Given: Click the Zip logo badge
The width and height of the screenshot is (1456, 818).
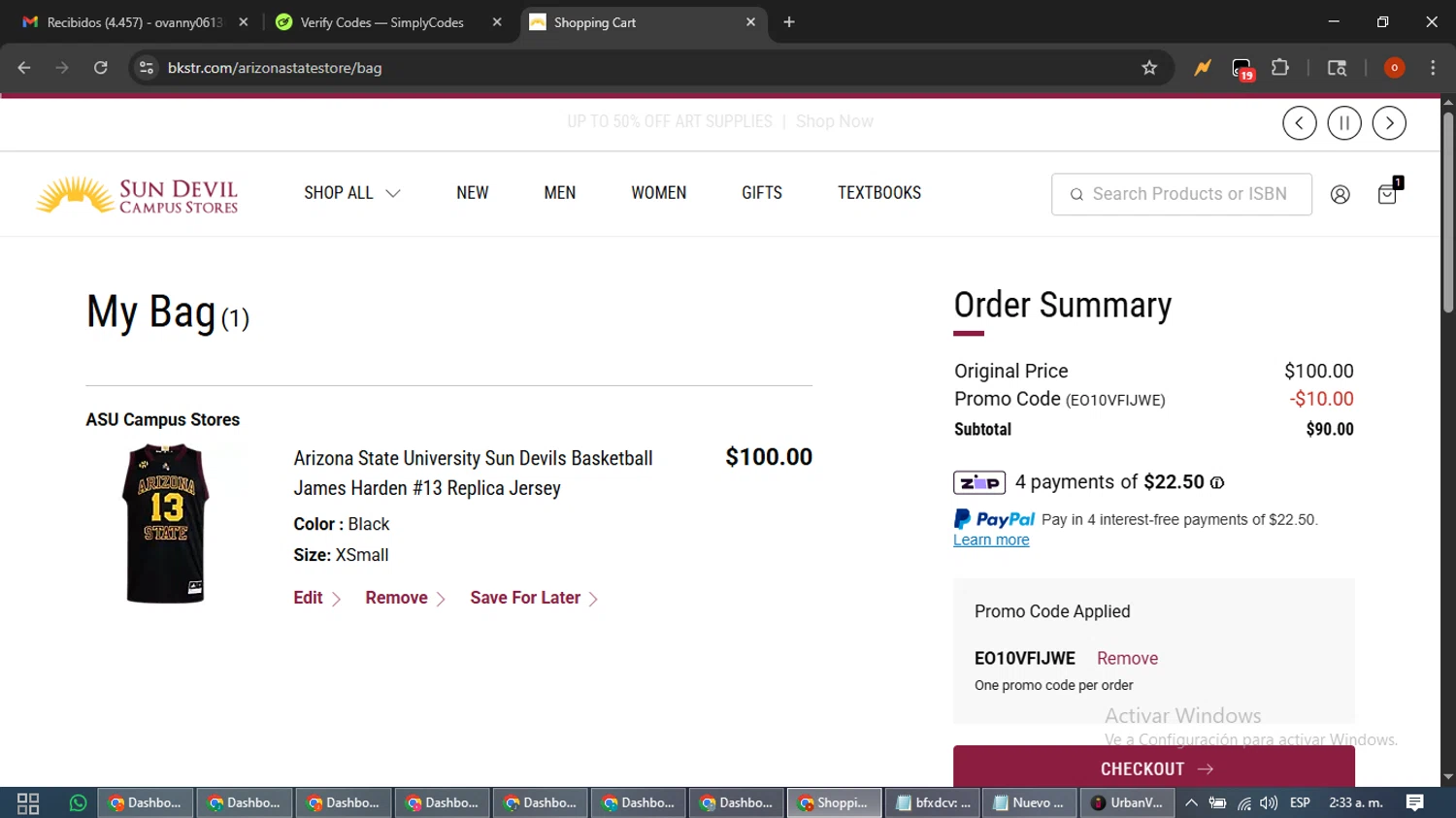Looking at the screenshot, I should 979,482.
